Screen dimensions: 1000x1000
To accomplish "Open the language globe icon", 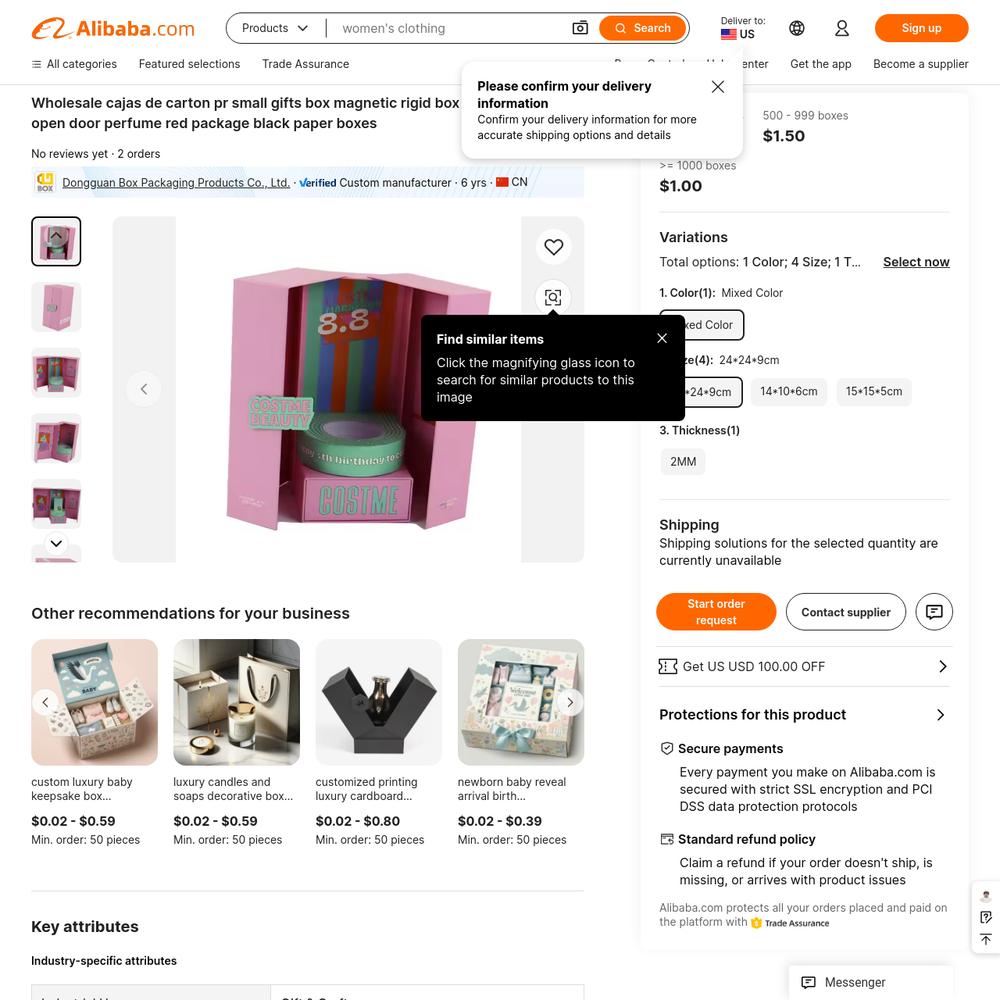I will [x=797, y=28].
